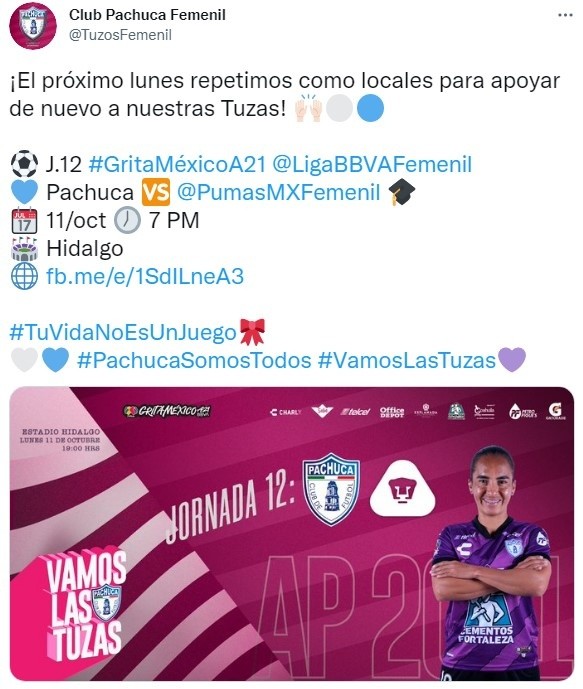Click the Gatorade G sponsor logo

pos(555,411)
